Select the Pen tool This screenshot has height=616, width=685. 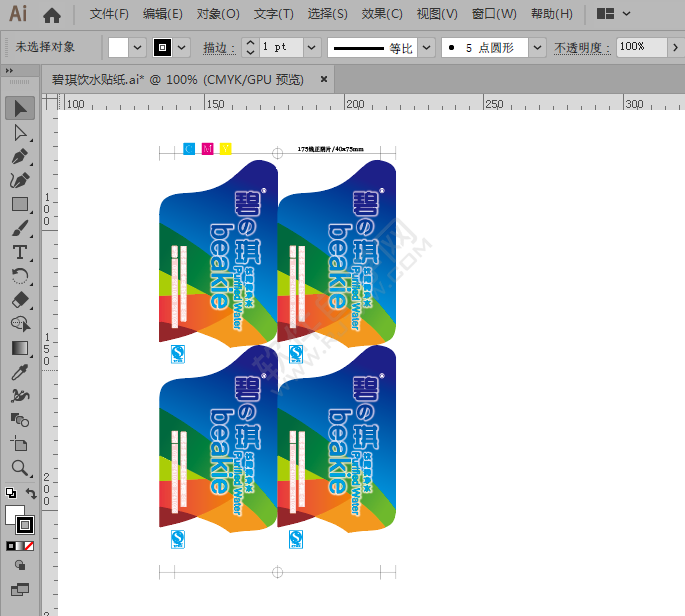(20, 157)
